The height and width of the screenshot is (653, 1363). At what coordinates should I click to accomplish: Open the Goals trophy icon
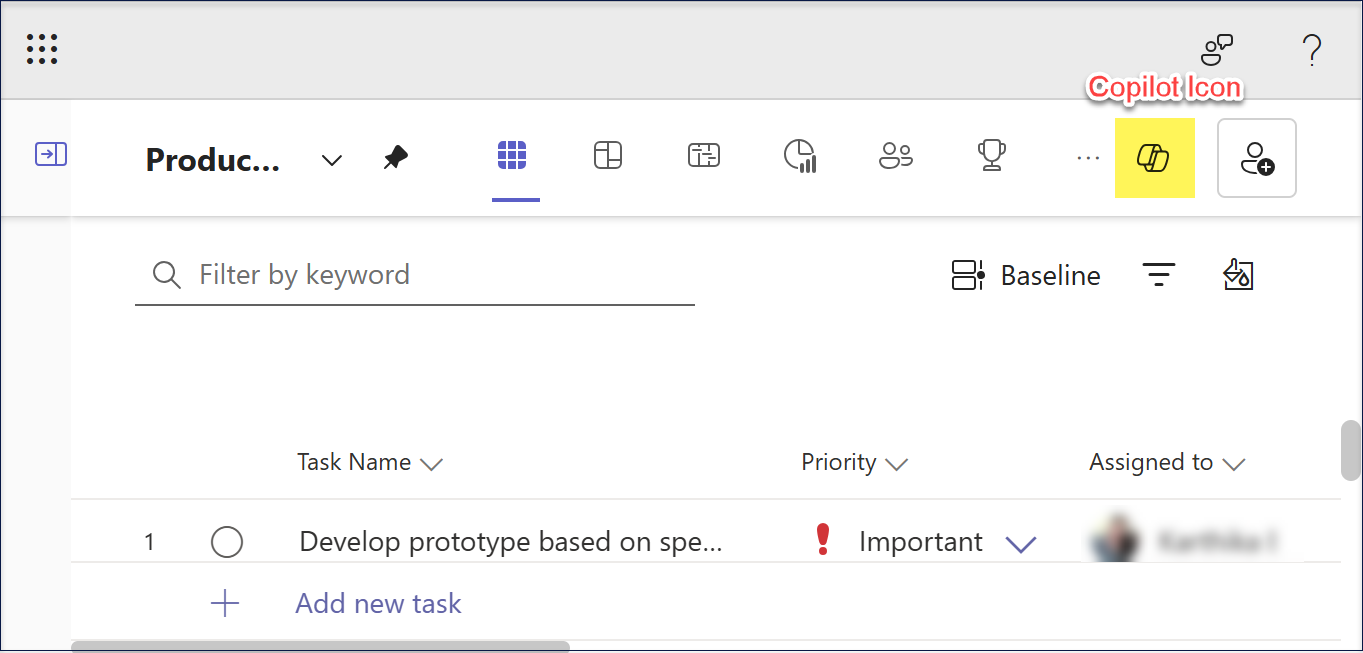pos(990,156)
